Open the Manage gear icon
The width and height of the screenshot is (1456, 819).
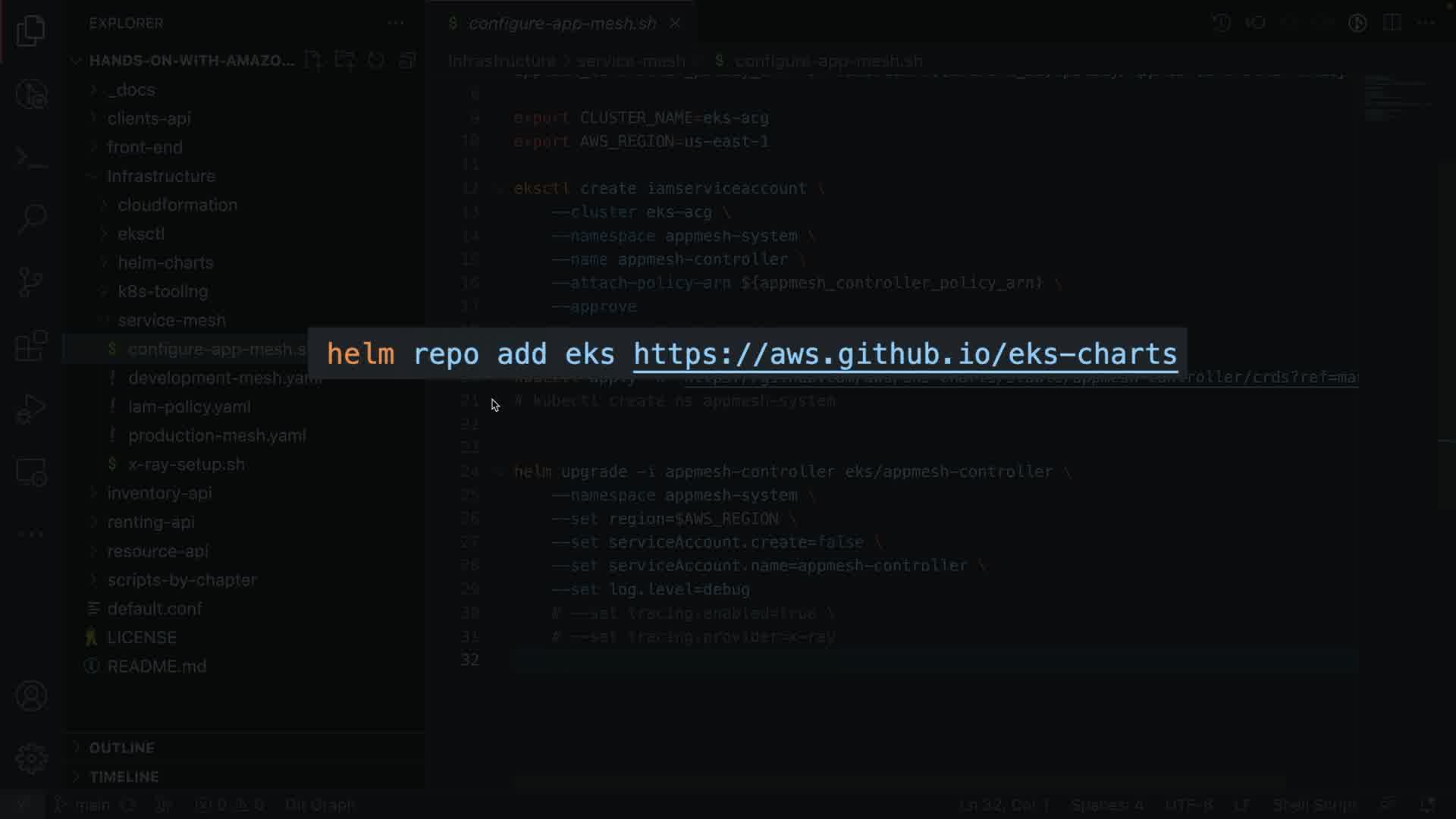click(31, 758)
